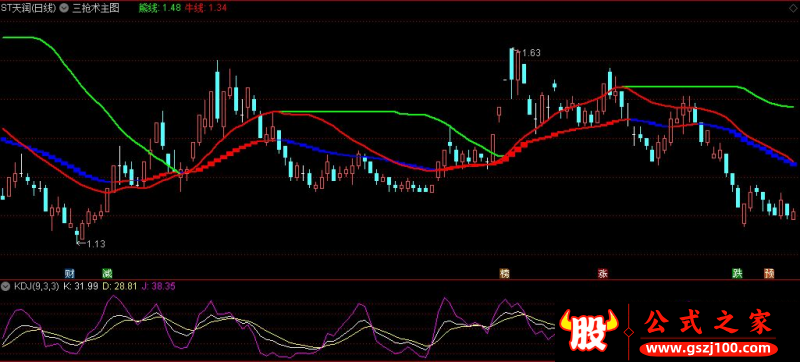
Task: Click the yellow D: 28.81 value
Action: click(120, 287)
